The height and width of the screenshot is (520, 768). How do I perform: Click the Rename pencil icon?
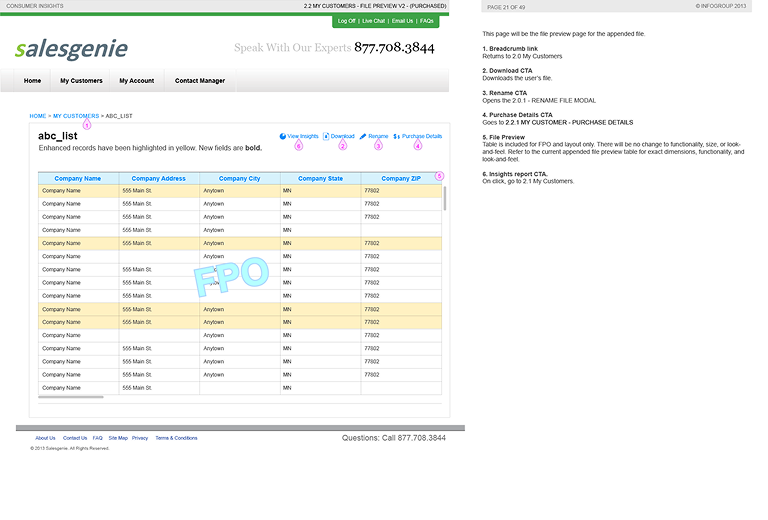tap(363, 137)
